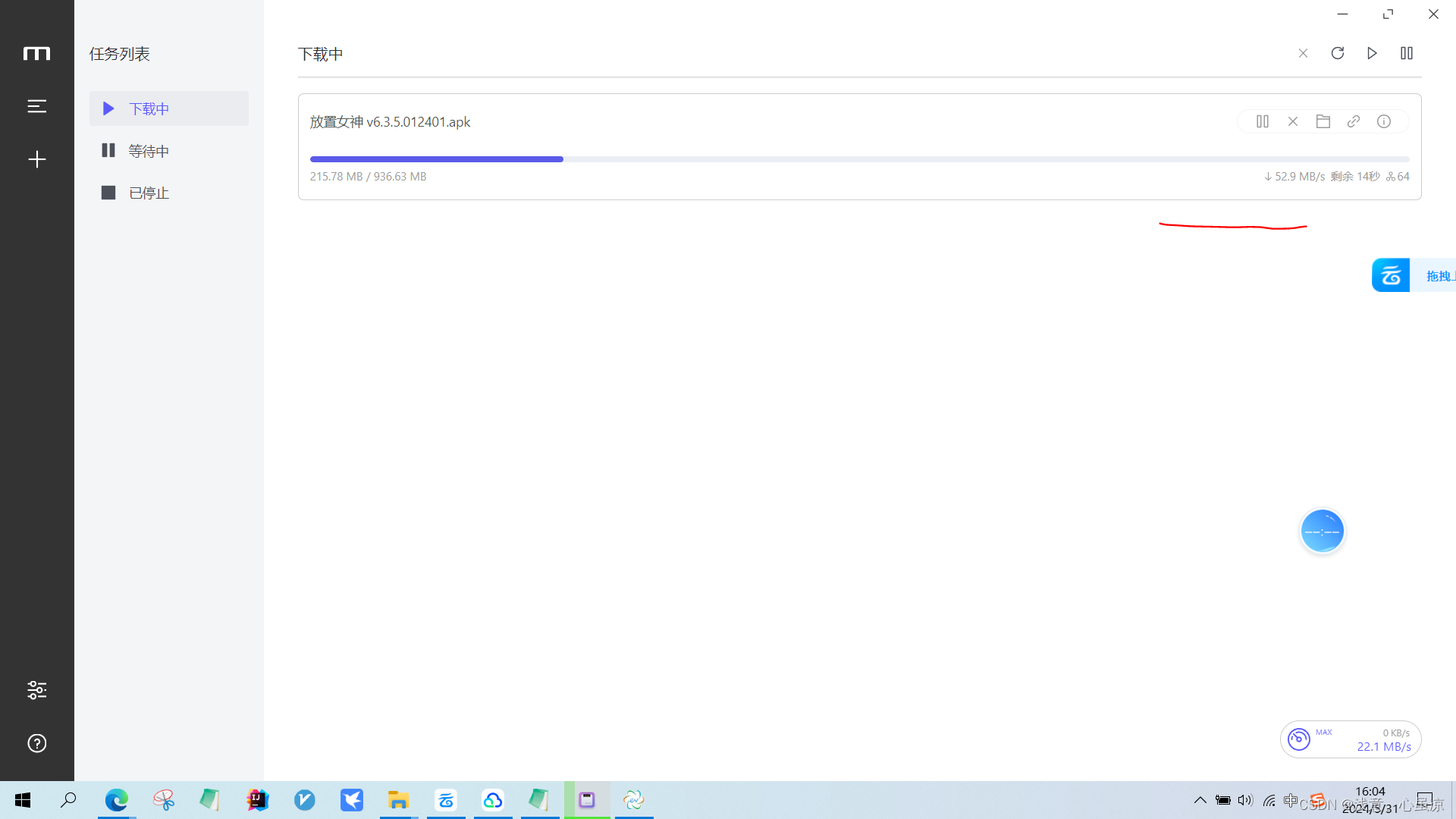Copy the download link of the apk
The height and width of the screenshot is (819, 1456).
pyautogui.click(x=1354, y=121)
